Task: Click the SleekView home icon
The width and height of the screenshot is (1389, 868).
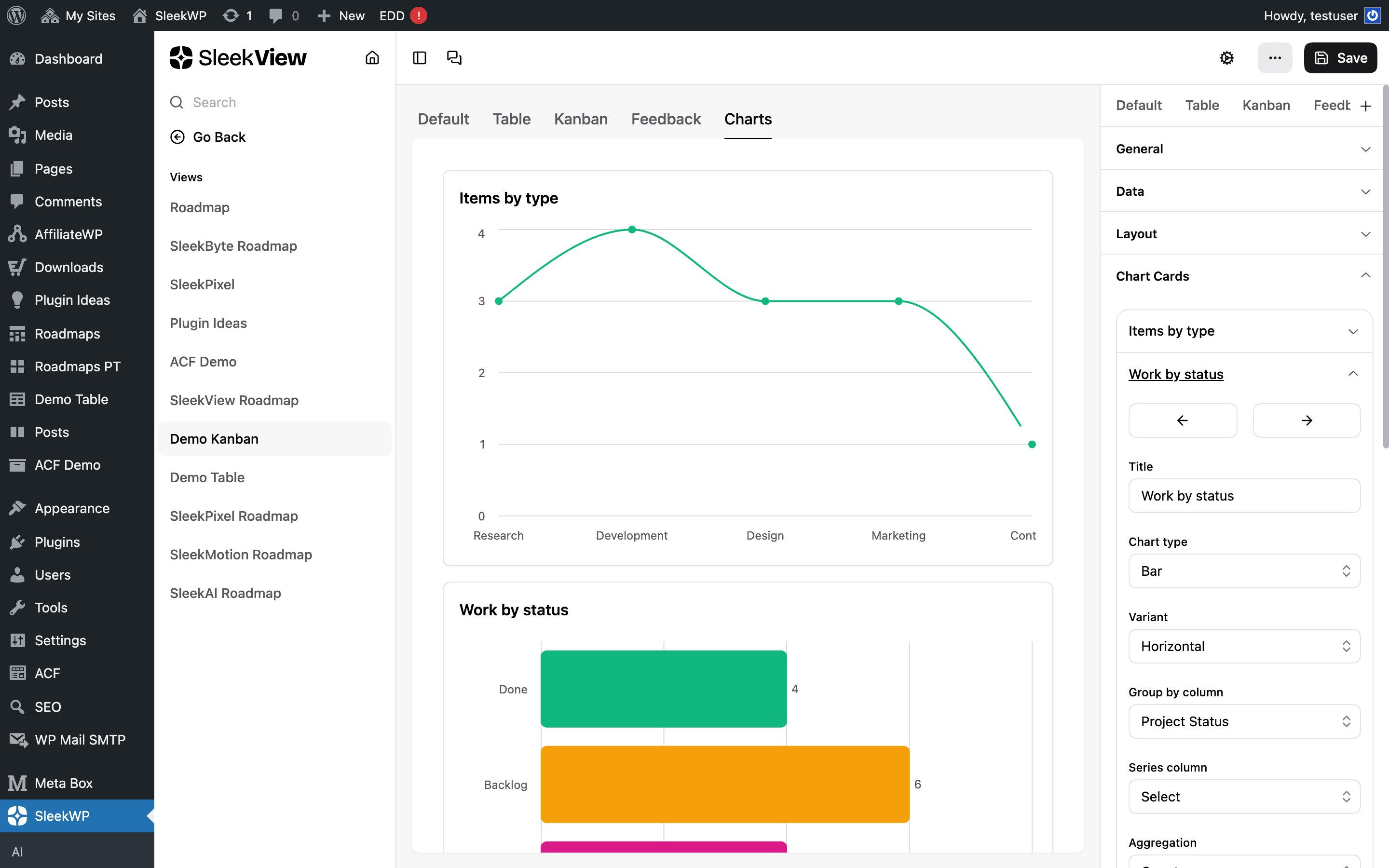Action: click(372, 57)
